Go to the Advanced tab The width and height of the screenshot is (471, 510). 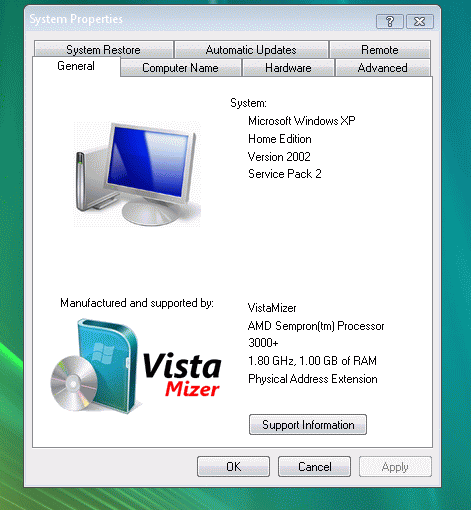(383, 68)
